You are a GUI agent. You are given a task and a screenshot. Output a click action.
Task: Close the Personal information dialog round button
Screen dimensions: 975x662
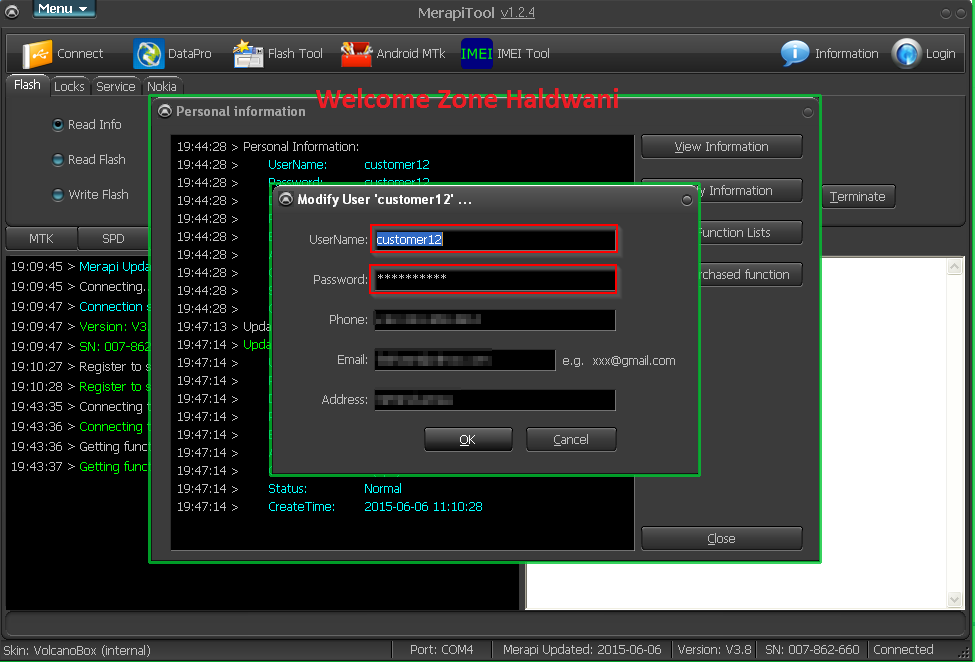808,112
